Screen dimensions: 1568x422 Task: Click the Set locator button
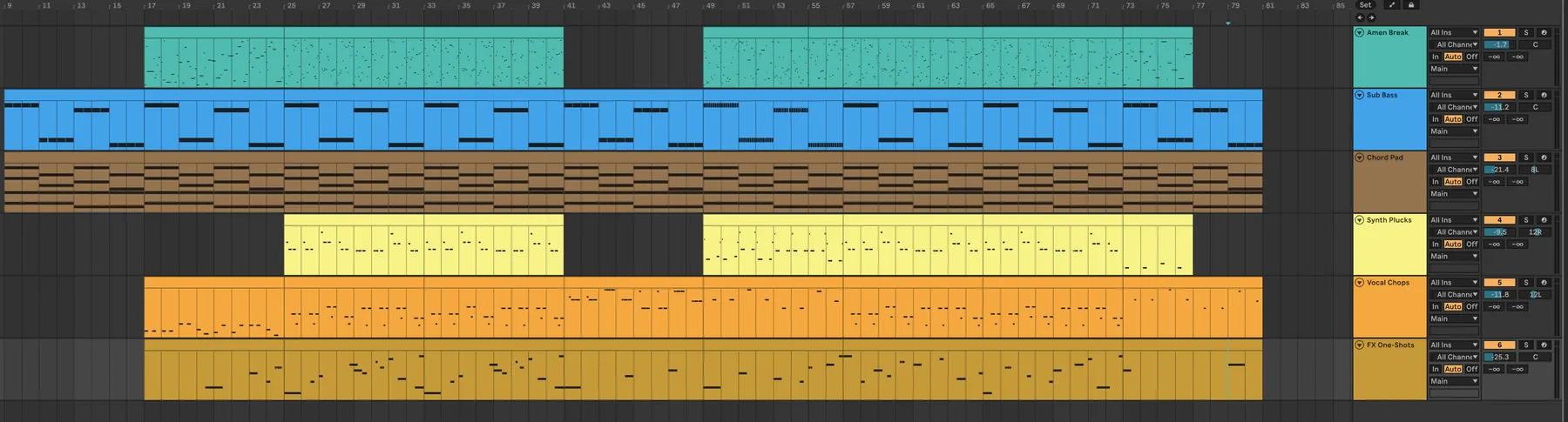(x=1365, y=5)
